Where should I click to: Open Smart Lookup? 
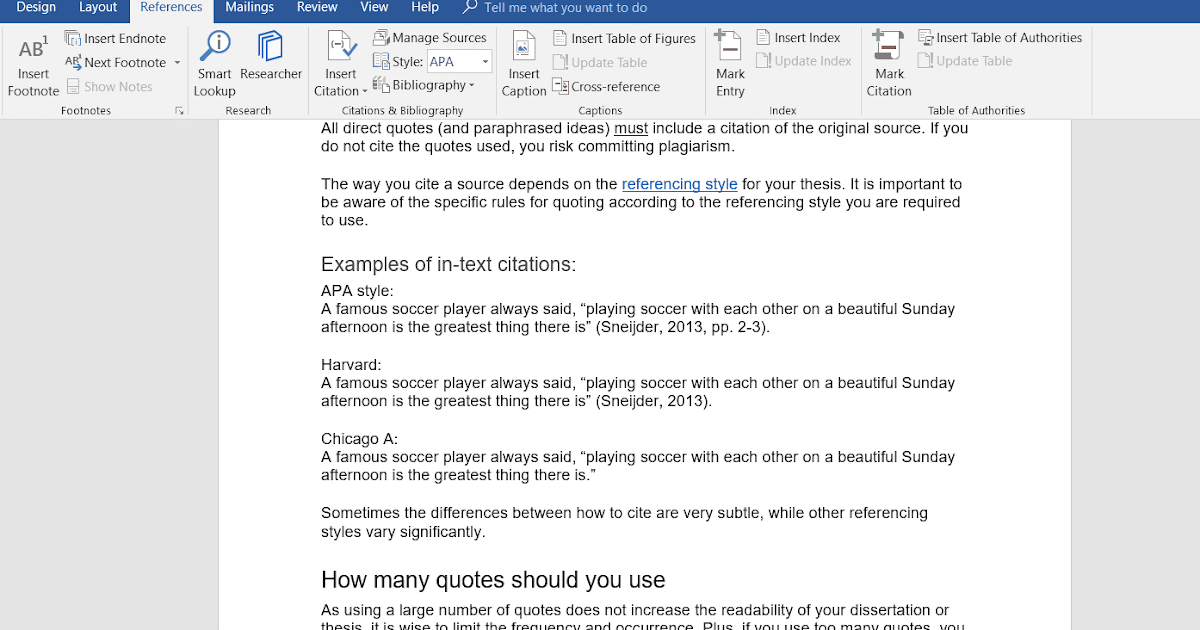tap(214, 64)
